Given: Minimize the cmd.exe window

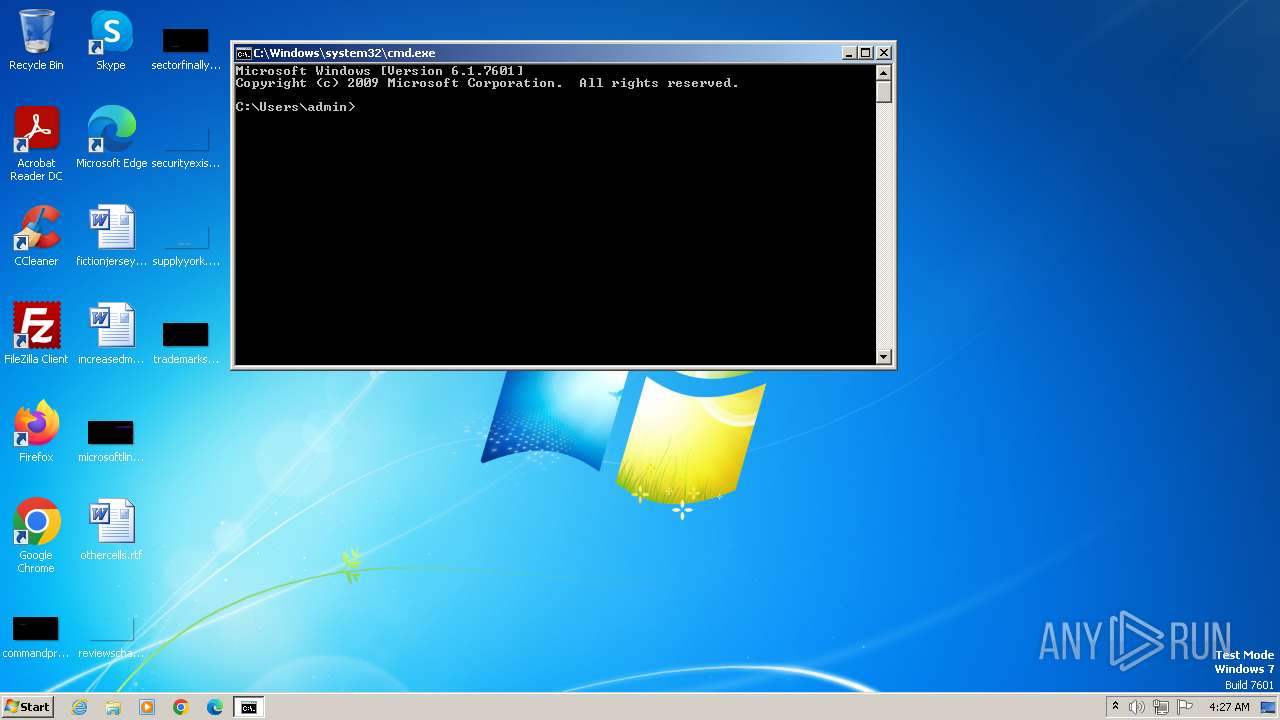Looking at the screenshot, I should pos(849,53).
